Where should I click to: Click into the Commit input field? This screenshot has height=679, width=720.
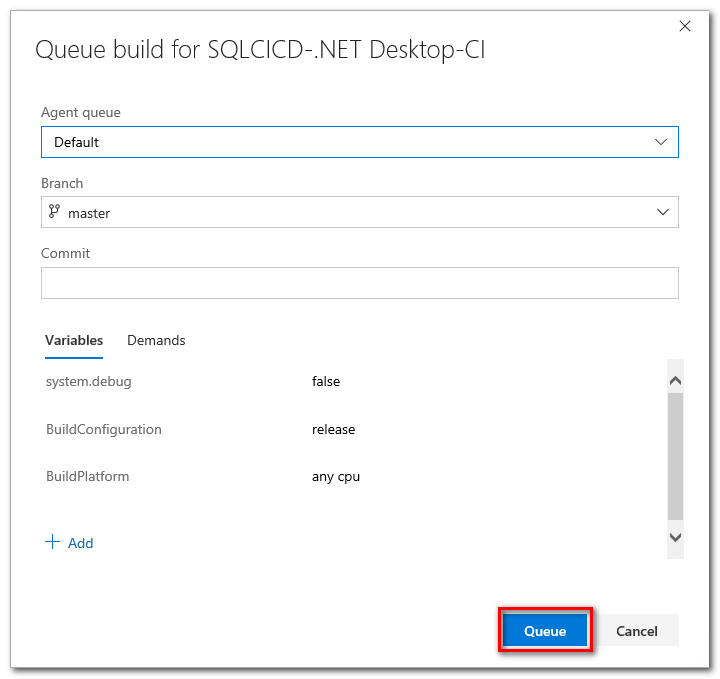click(x=360, y=283)
